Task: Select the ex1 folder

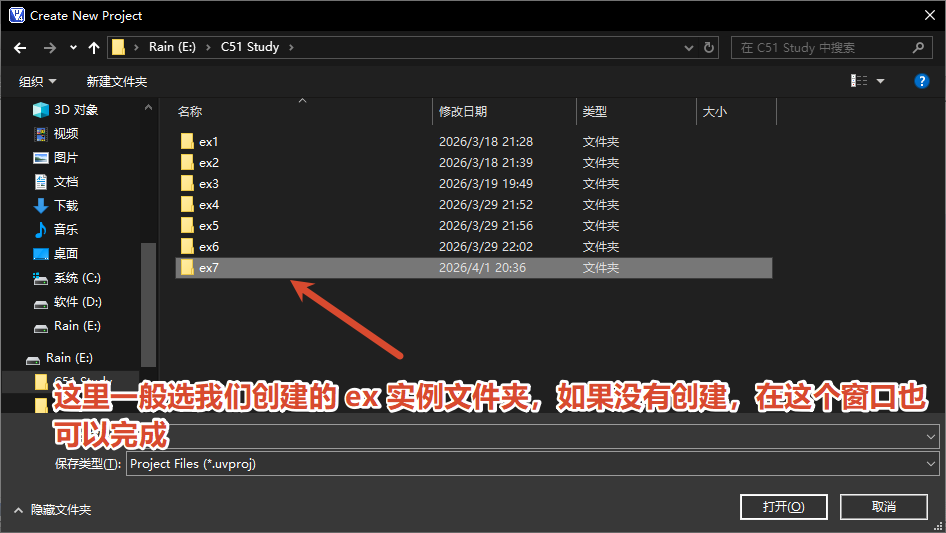Action: (208, 142)
